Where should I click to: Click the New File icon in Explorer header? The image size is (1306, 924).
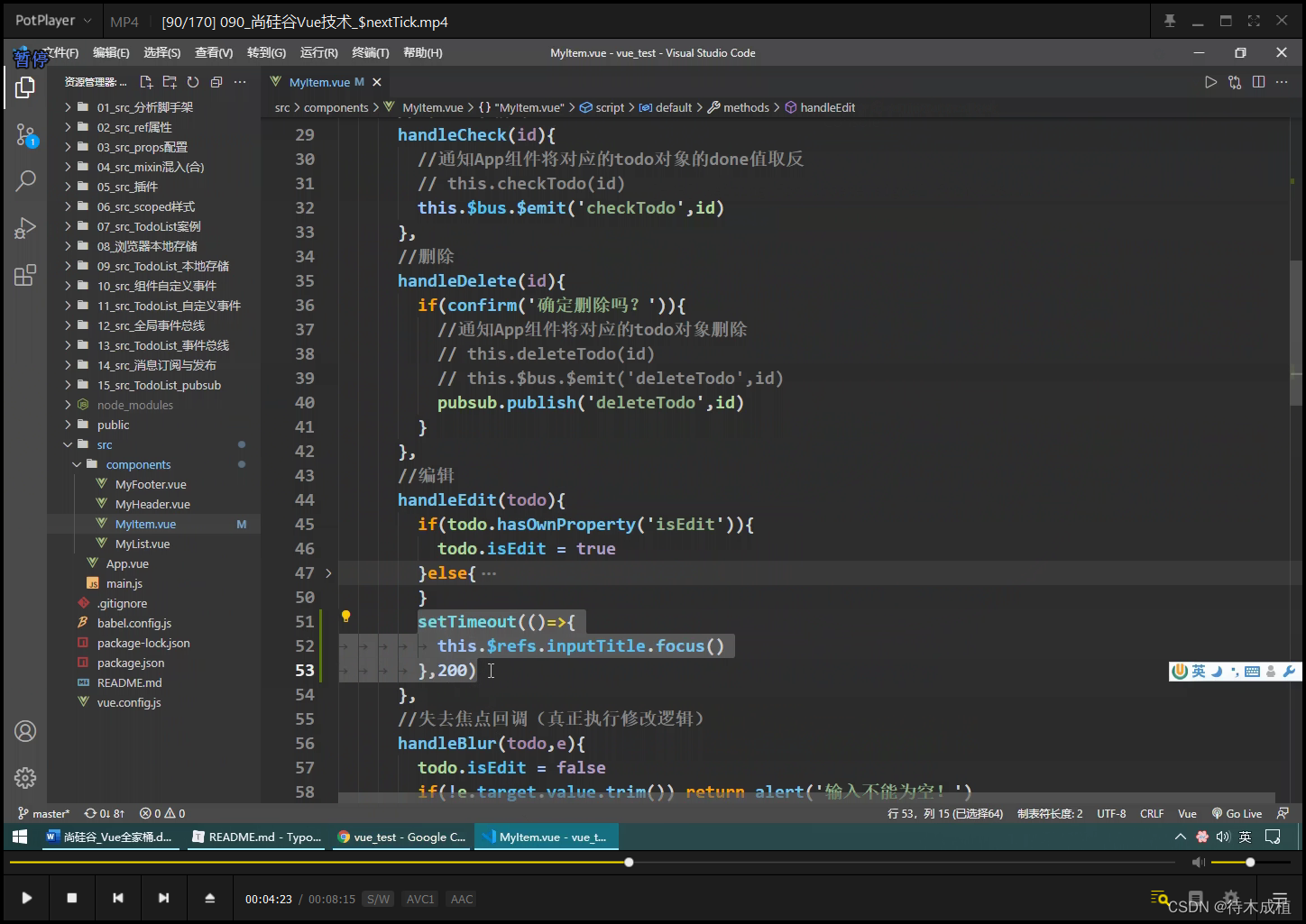[x=146, y=82]
